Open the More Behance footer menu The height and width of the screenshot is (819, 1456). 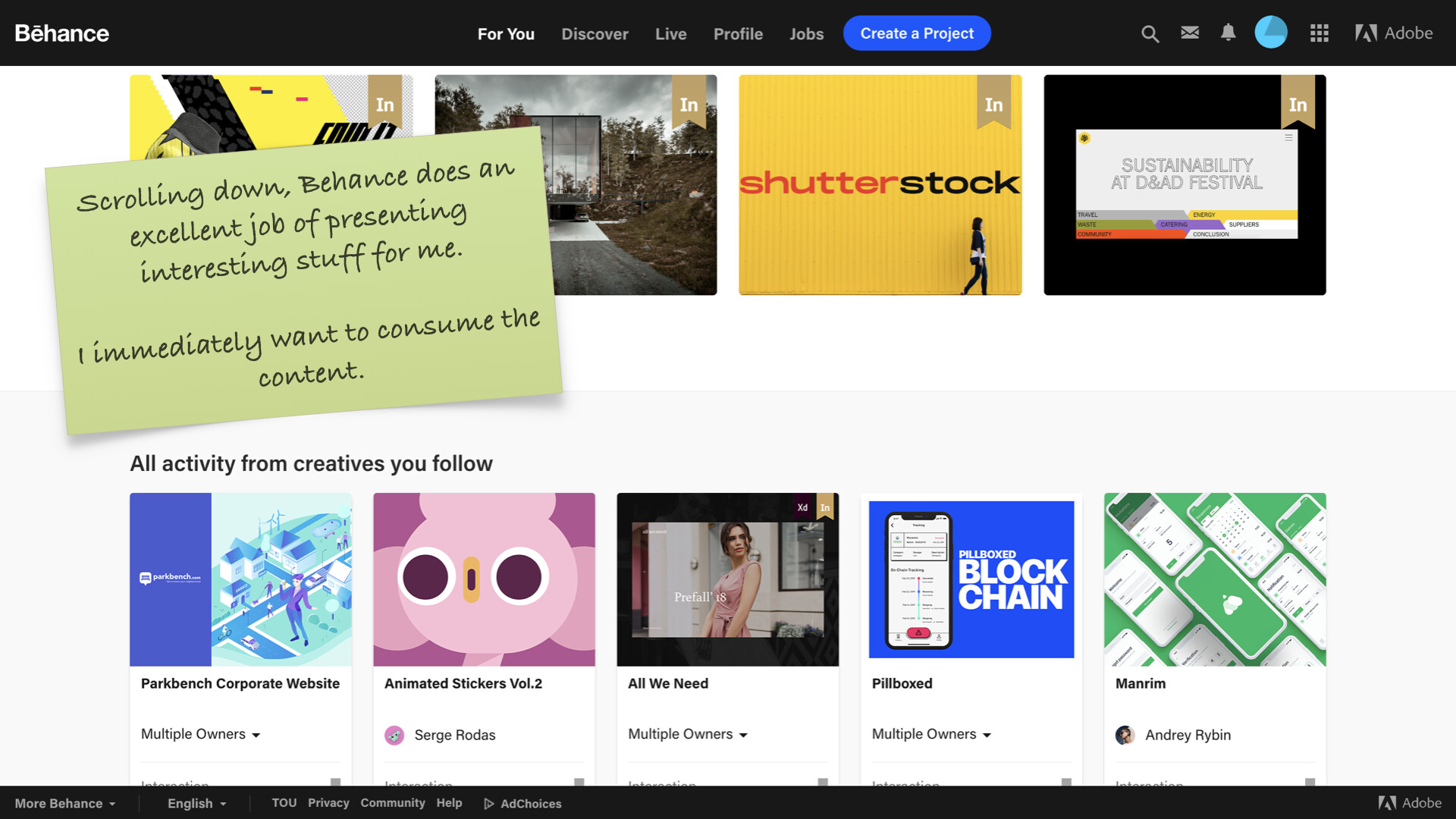pos(65,804)
